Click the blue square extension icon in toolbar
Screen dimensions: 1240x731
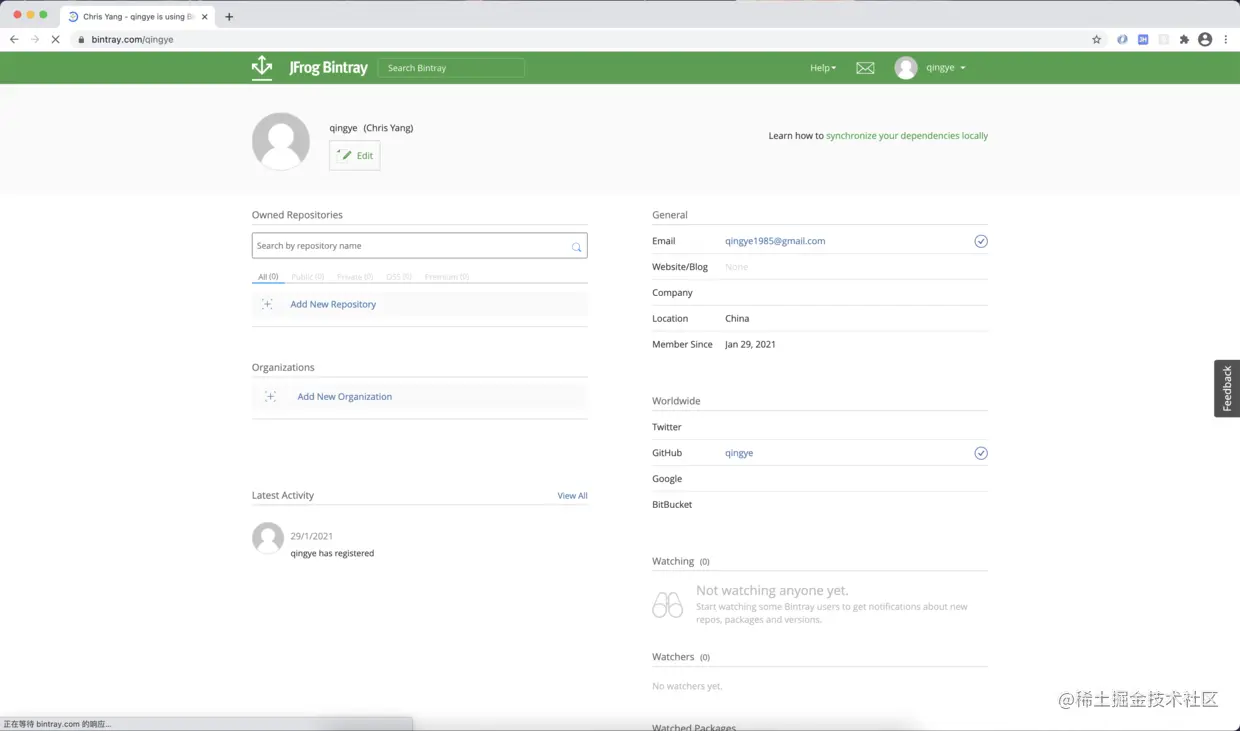pyautogui.click(x=1143, y=40)
